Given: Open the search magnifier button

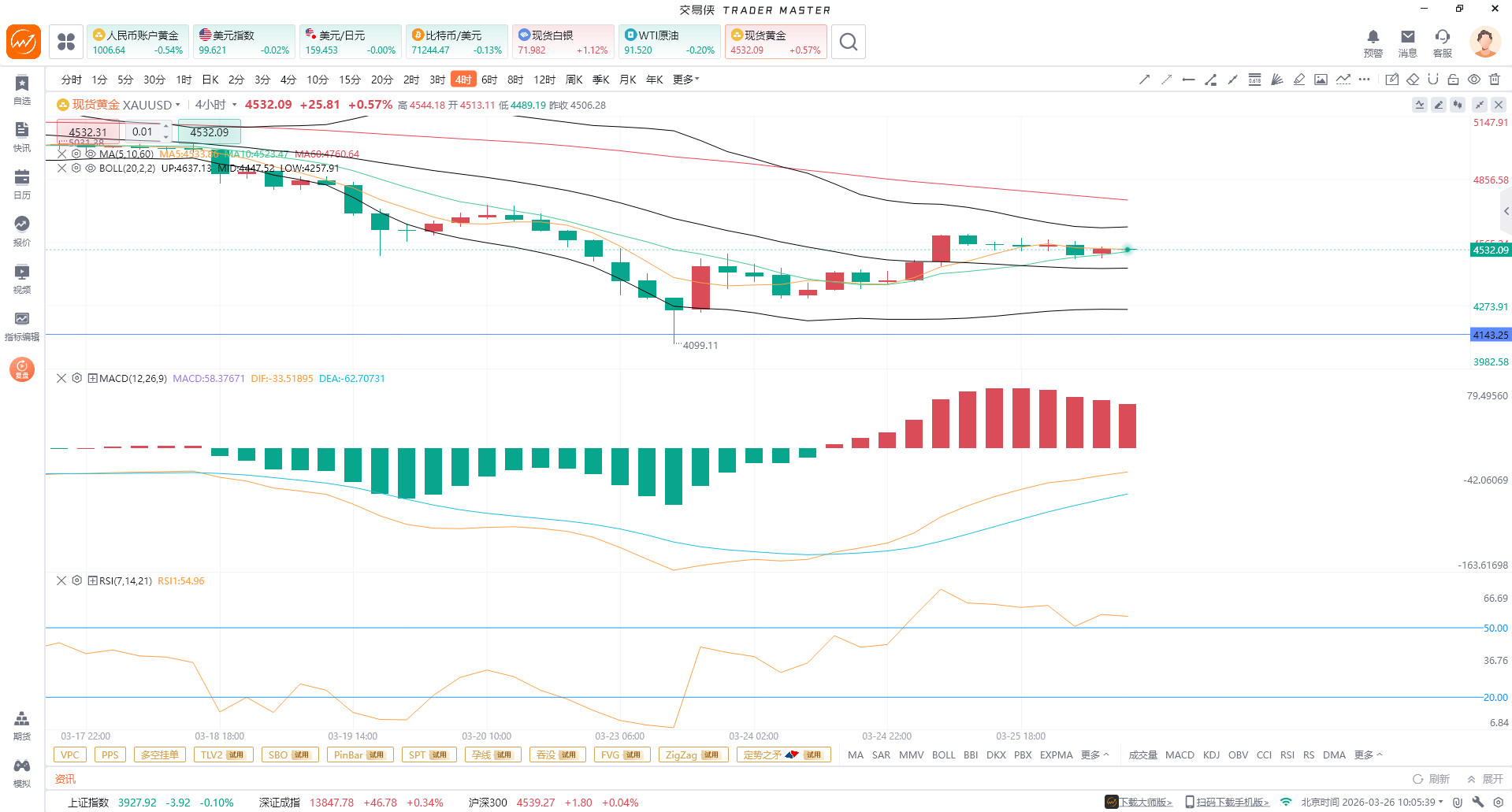Looking at the screenshot, I should (x=849, y=42).
